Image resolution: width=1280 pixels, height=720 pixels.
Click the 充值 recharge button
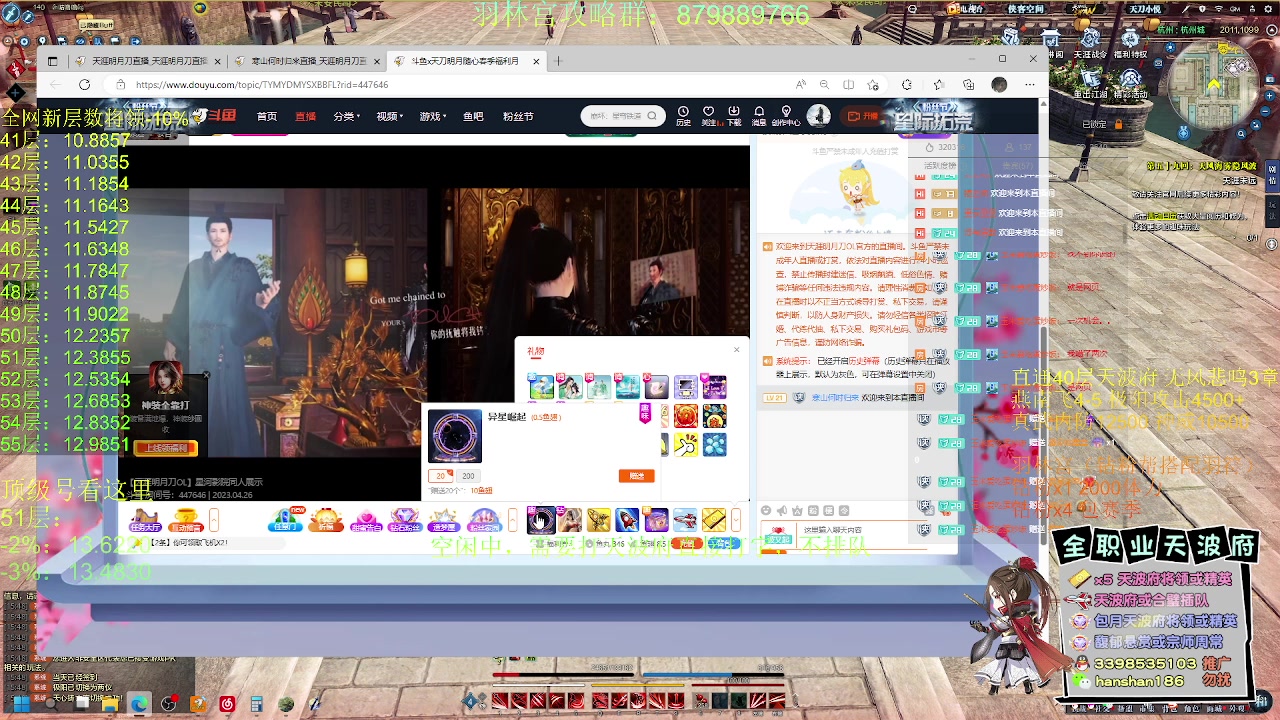(687, 543)
